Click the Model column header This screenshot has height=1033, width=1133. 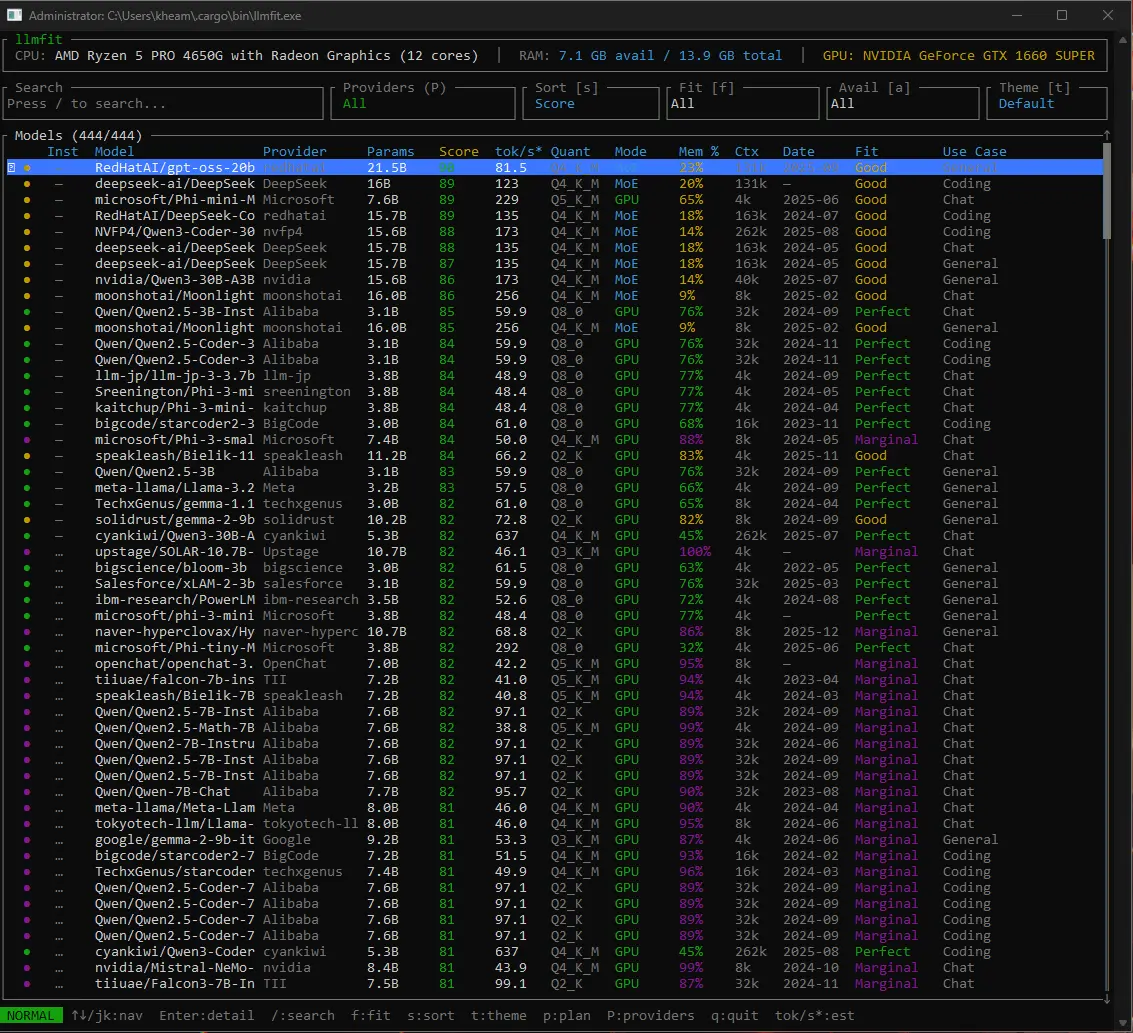tap(114, 152)
